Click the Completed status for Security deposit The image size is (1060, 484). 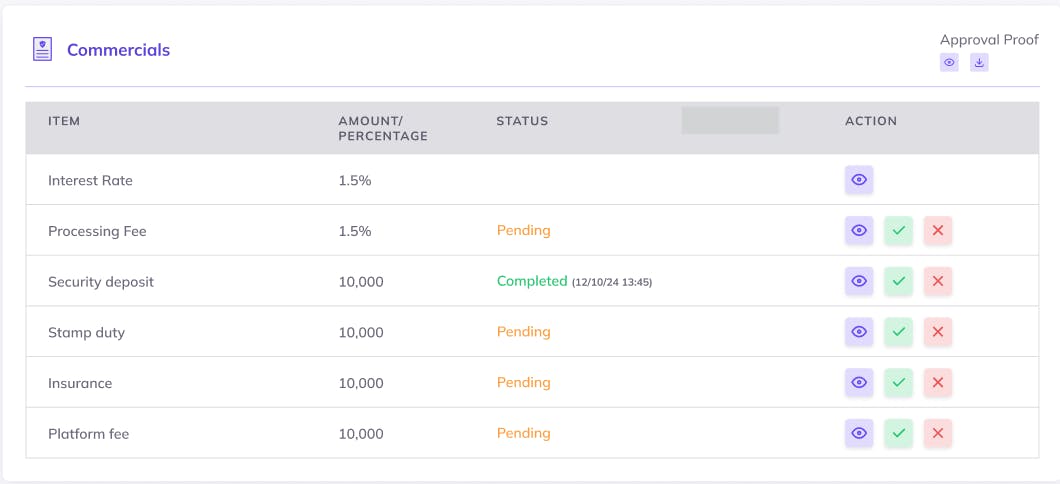[x=532, y=281]
